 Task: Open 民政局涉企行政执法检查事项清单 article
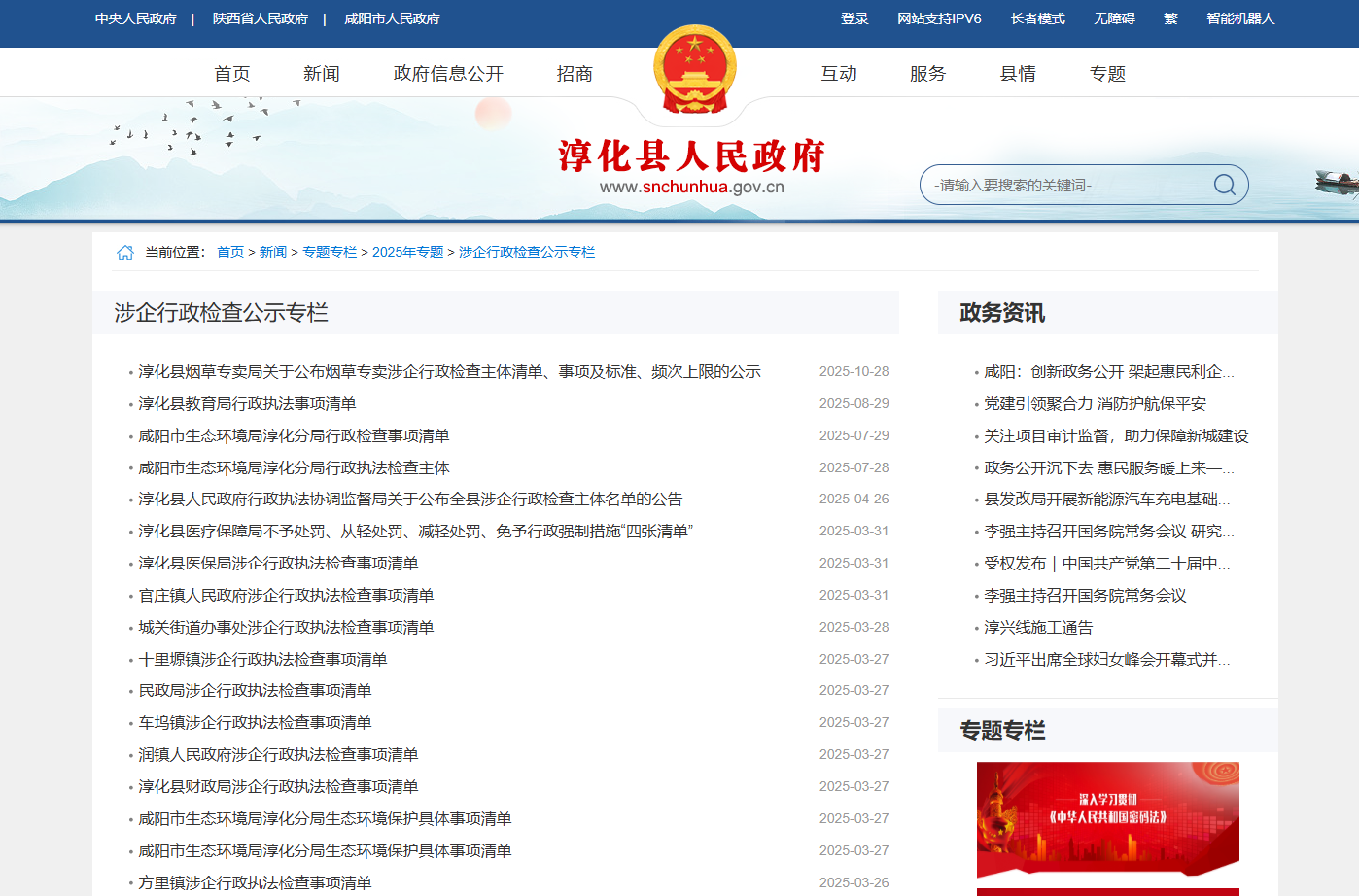click(255, 690)
